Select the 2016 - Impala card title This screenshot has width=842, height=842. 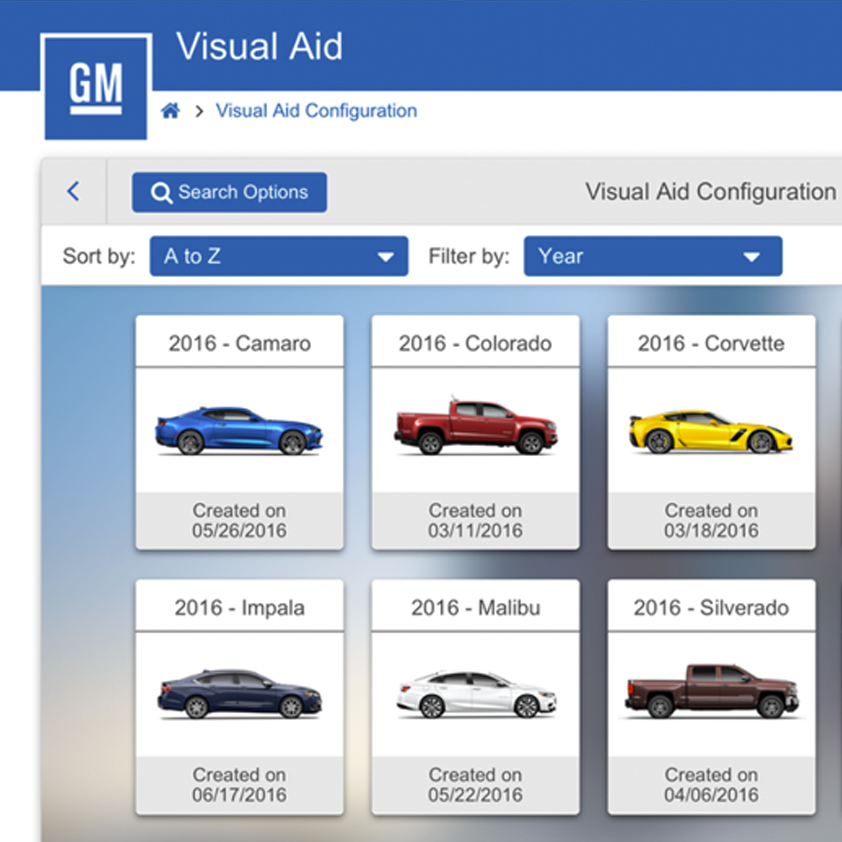click(x=239, y=608)
